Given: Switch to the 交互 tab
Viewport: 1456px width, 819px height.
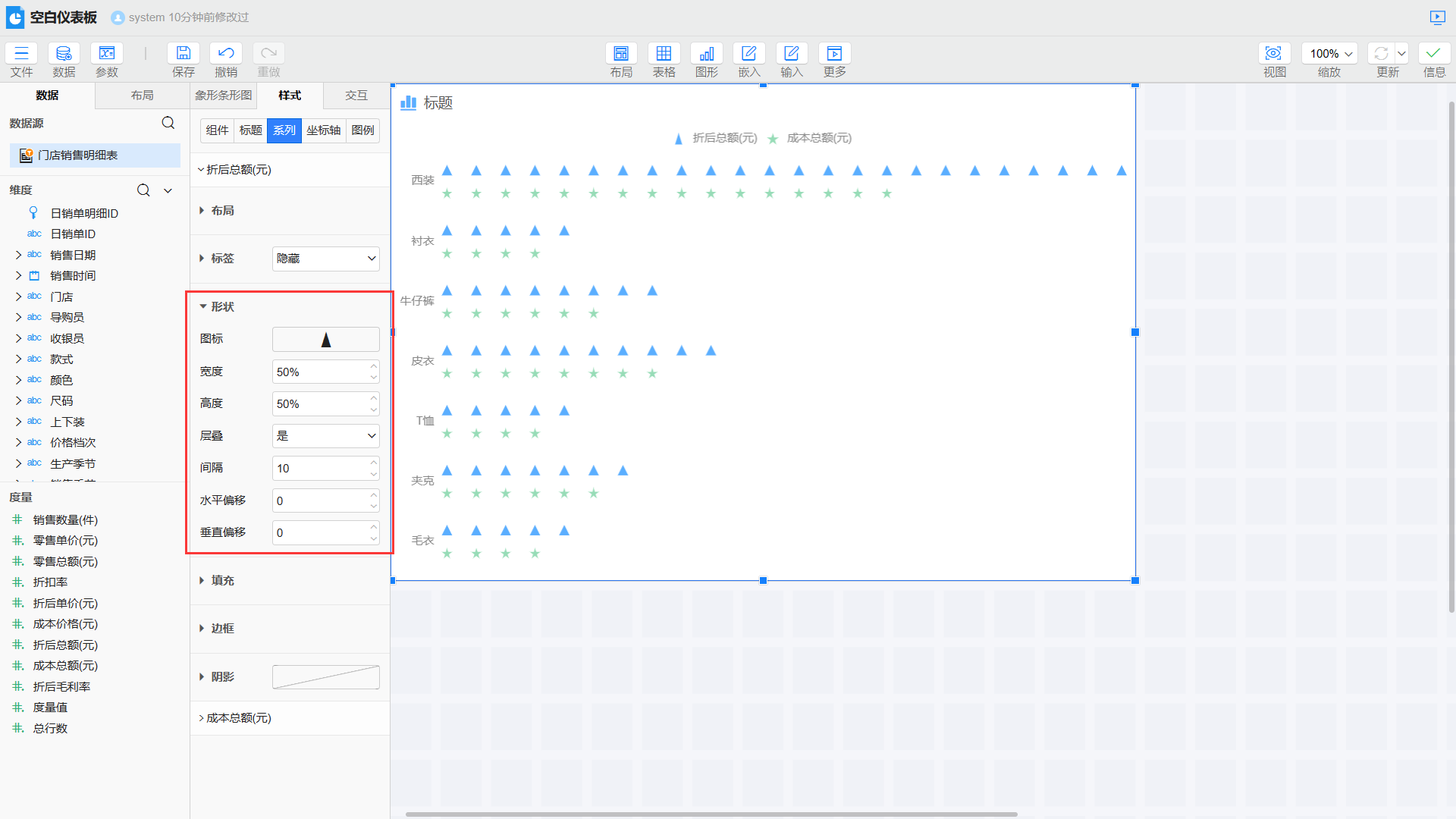Looking at the screenshot, I should [356, 96].
